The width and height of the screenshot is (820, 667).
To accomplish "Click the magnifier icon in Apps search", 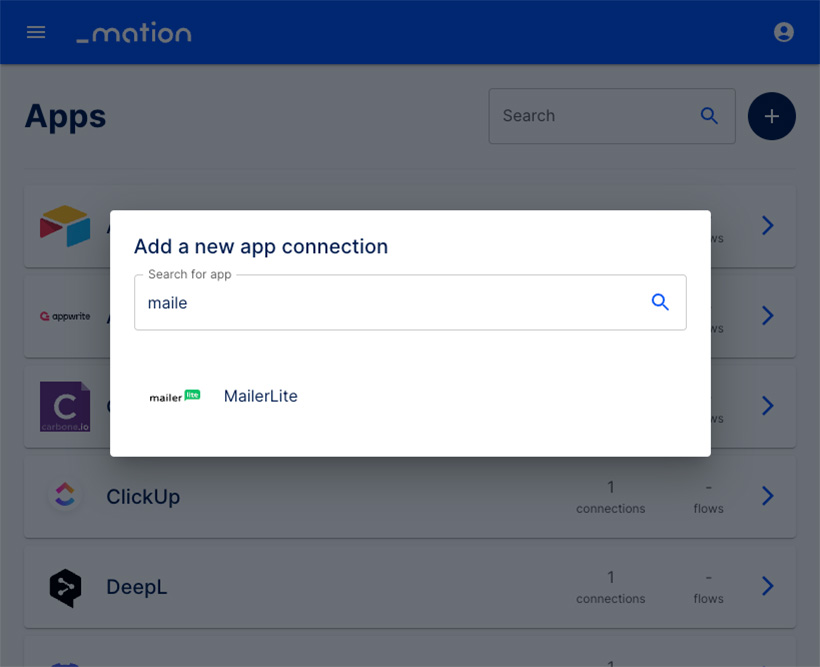I will (x=709, y=116).
